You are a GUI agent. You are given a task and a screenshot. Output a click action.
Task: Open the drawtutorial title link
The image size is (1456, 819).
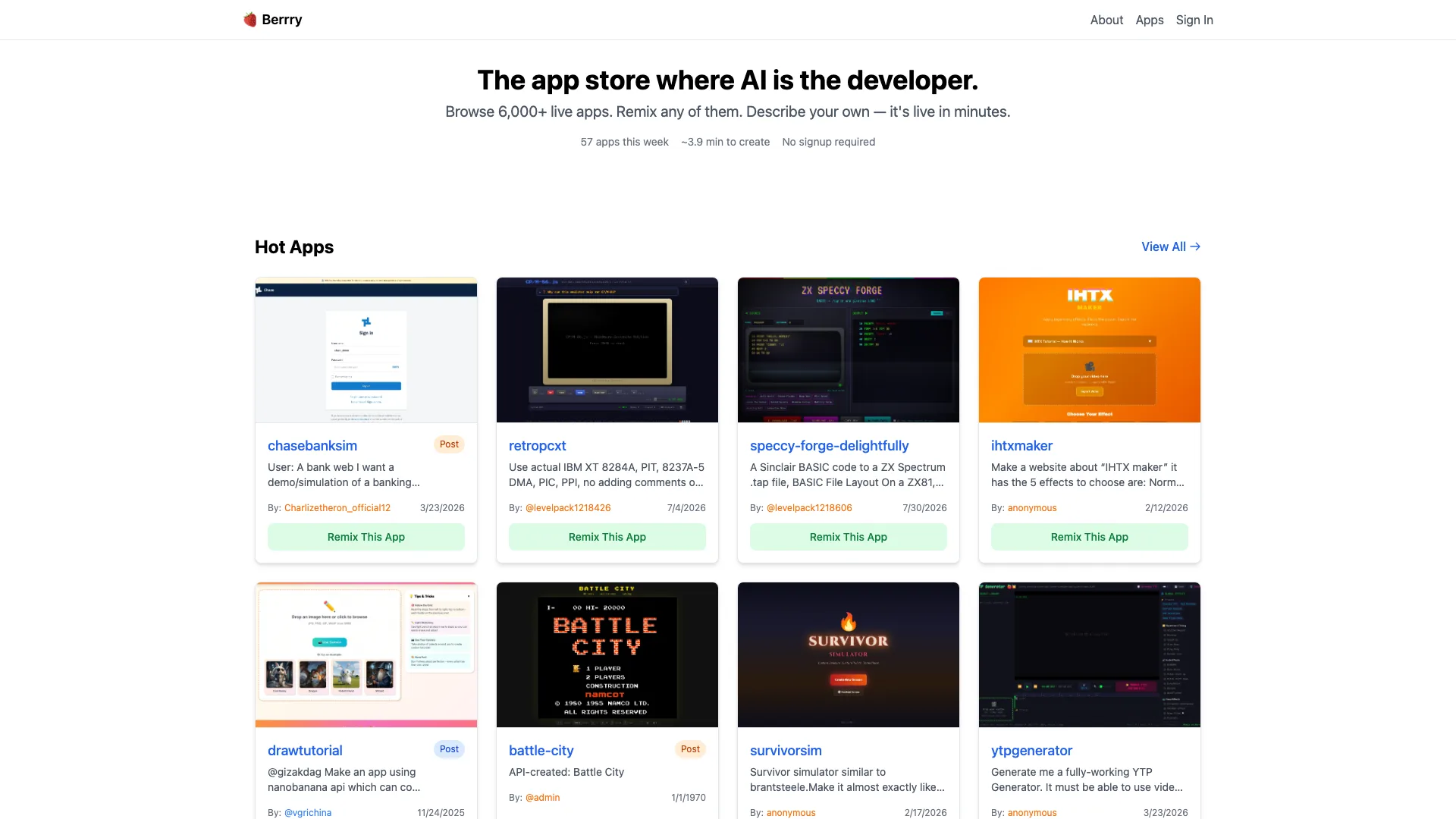tap(305, 751)
